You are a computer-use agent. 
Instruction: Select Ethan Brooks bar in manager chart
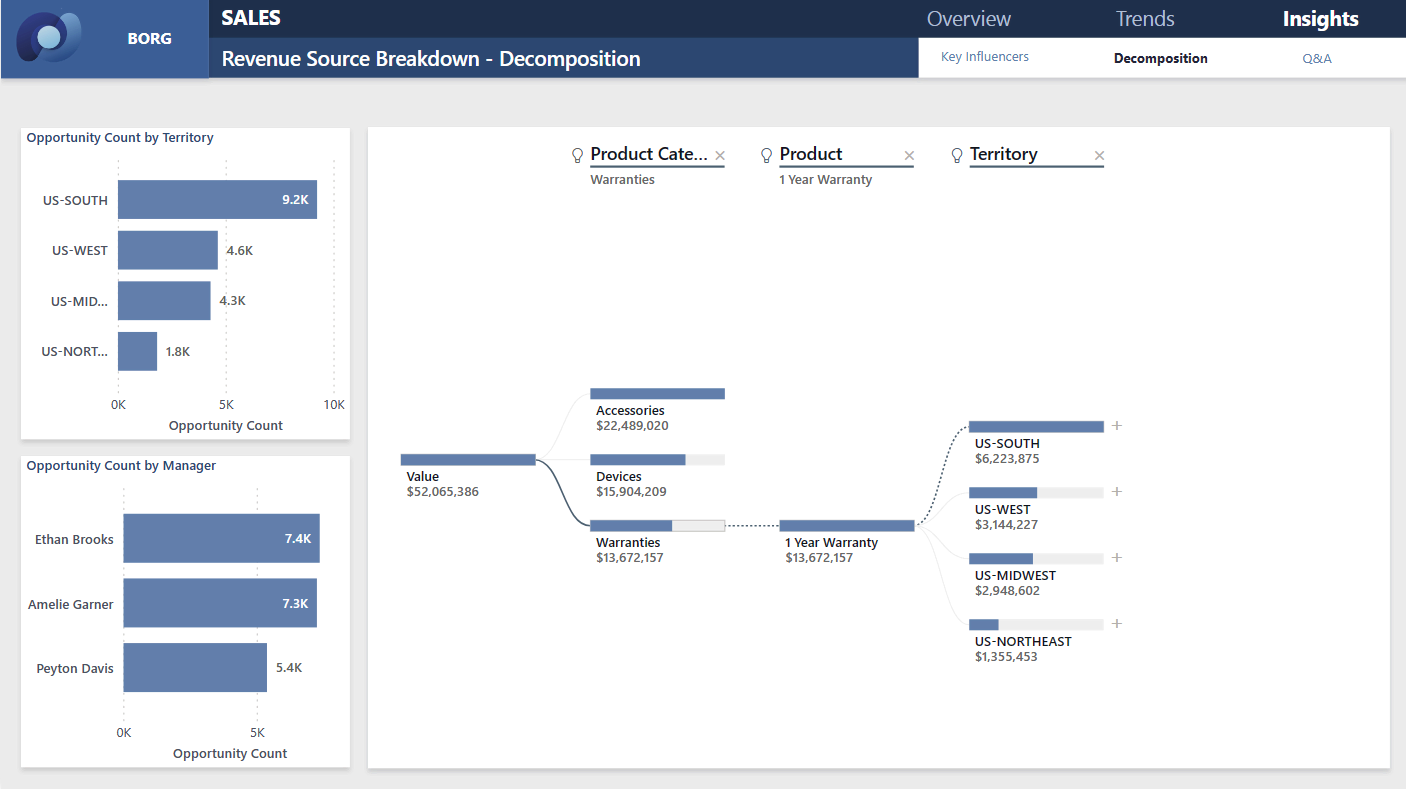222,539
